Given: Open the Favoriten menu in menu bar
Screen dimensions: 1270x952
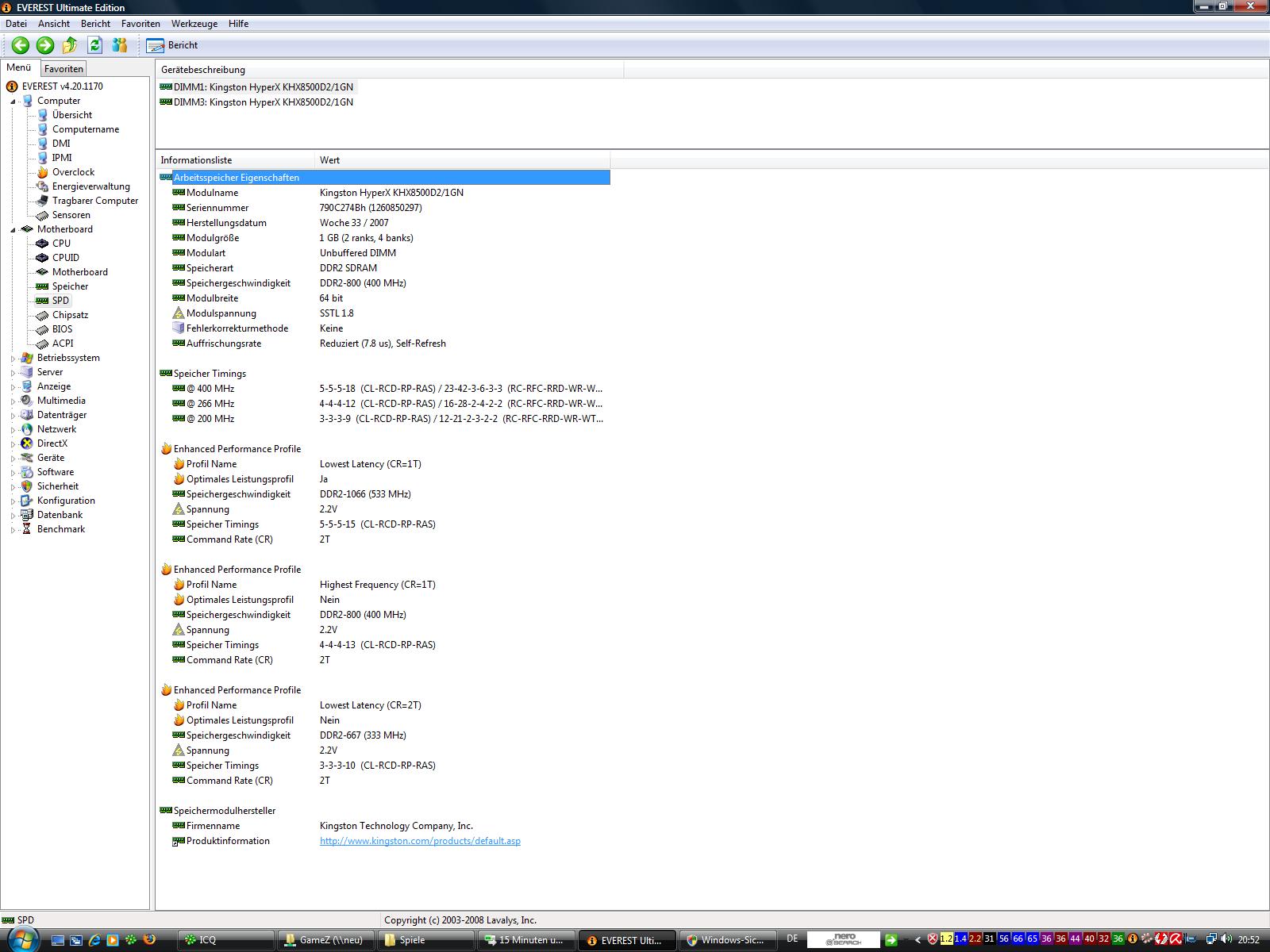Looking at the screenshot, I should pyautogui.click(x=140, y=24).
